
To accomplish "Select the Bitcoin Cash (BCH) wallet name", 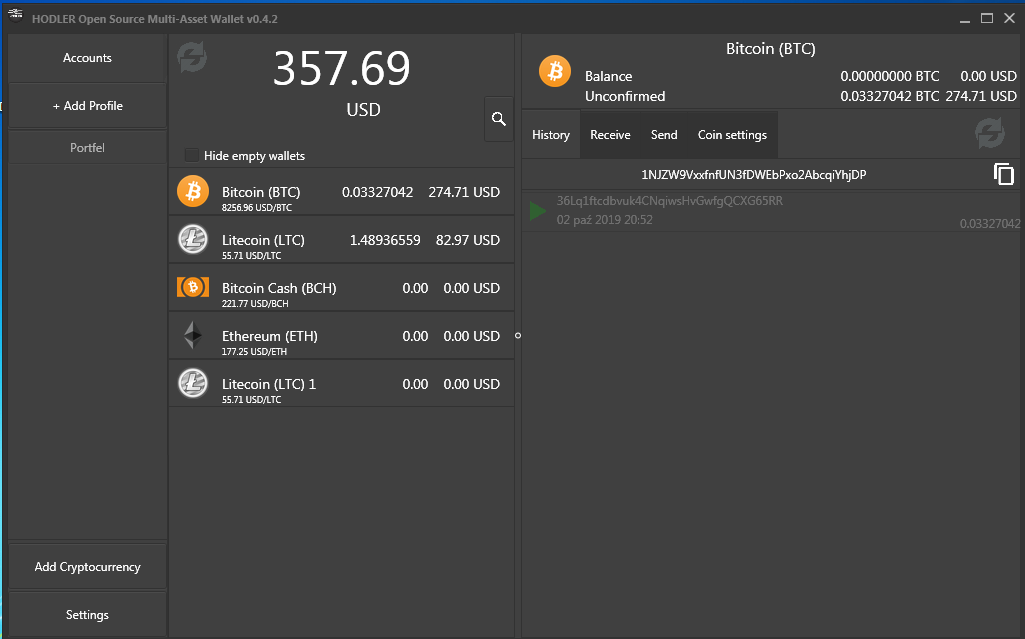I will point(279,288).
